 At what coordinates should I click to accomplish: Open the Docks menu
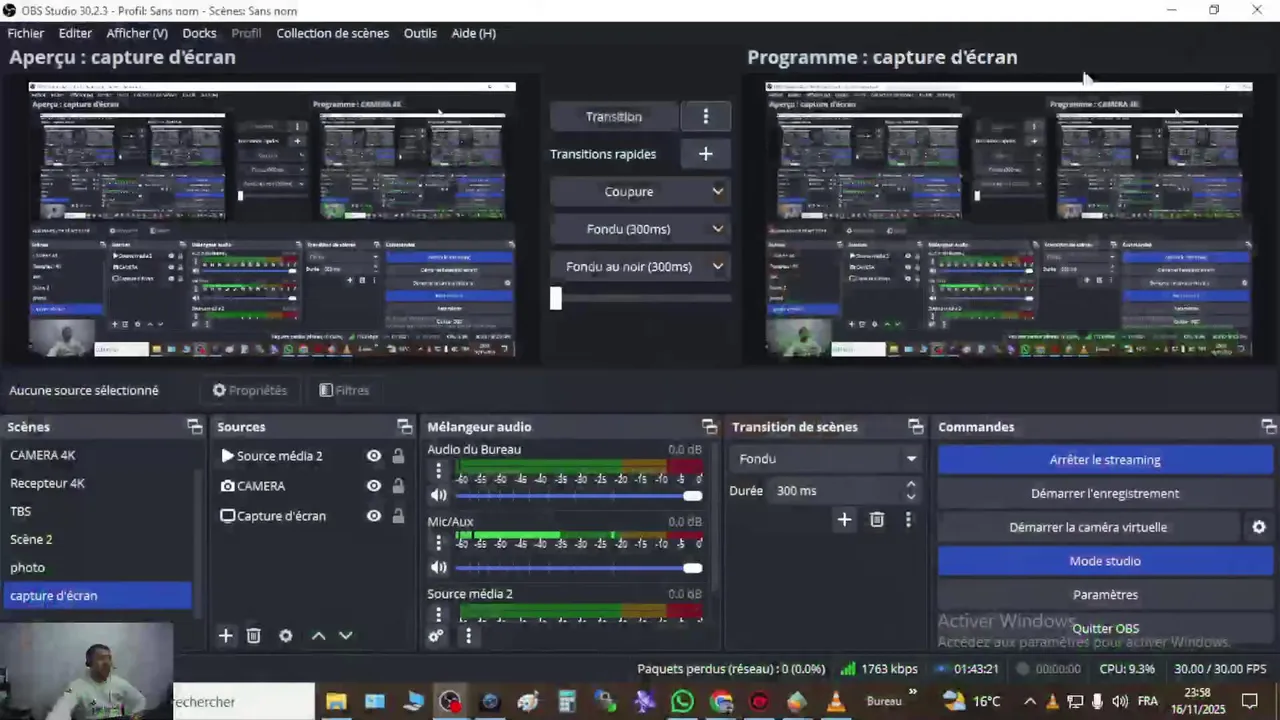point(199,33)
